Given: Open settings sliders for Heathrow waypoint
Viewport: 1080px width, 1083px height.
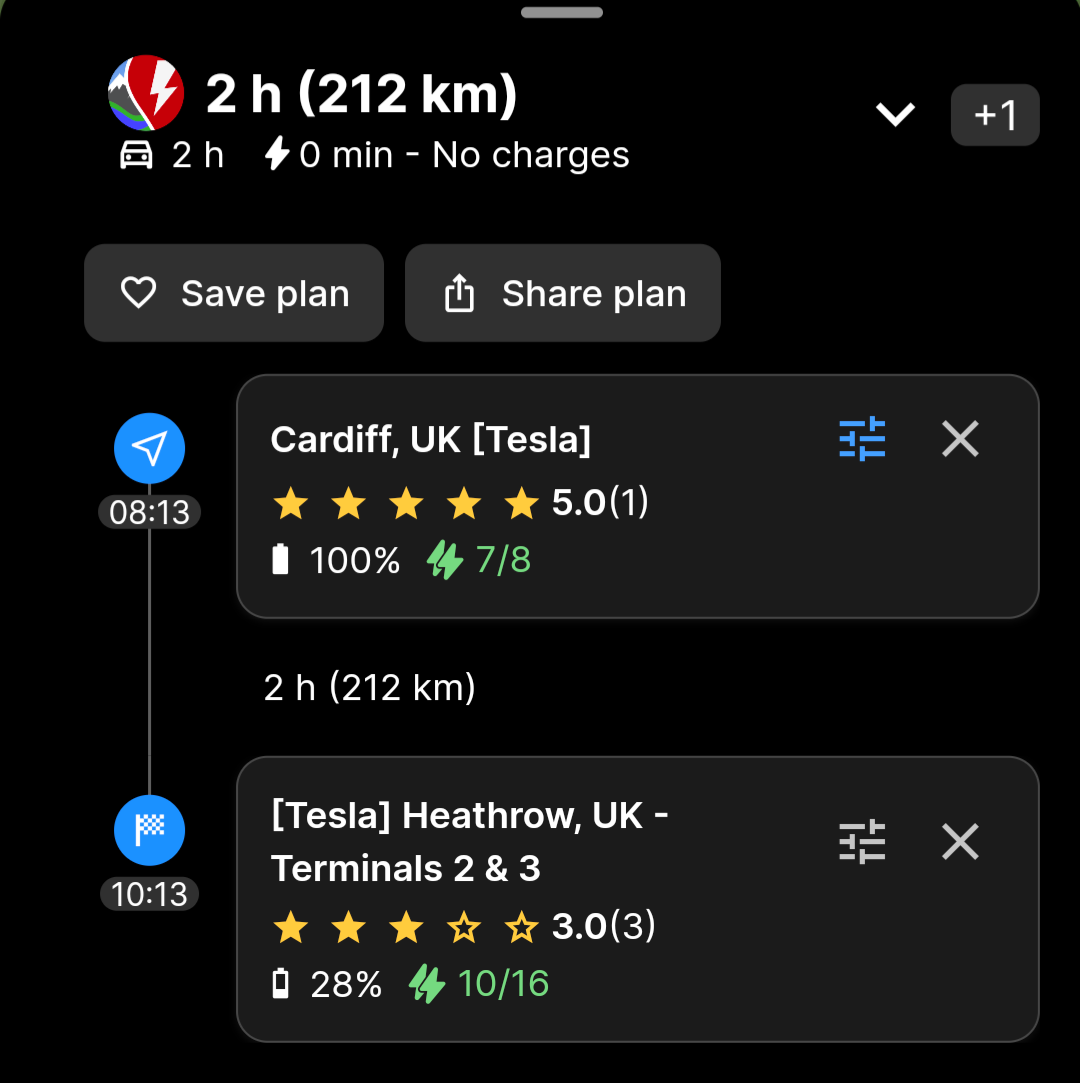Looking at the screenshot, I should [862, 842].
